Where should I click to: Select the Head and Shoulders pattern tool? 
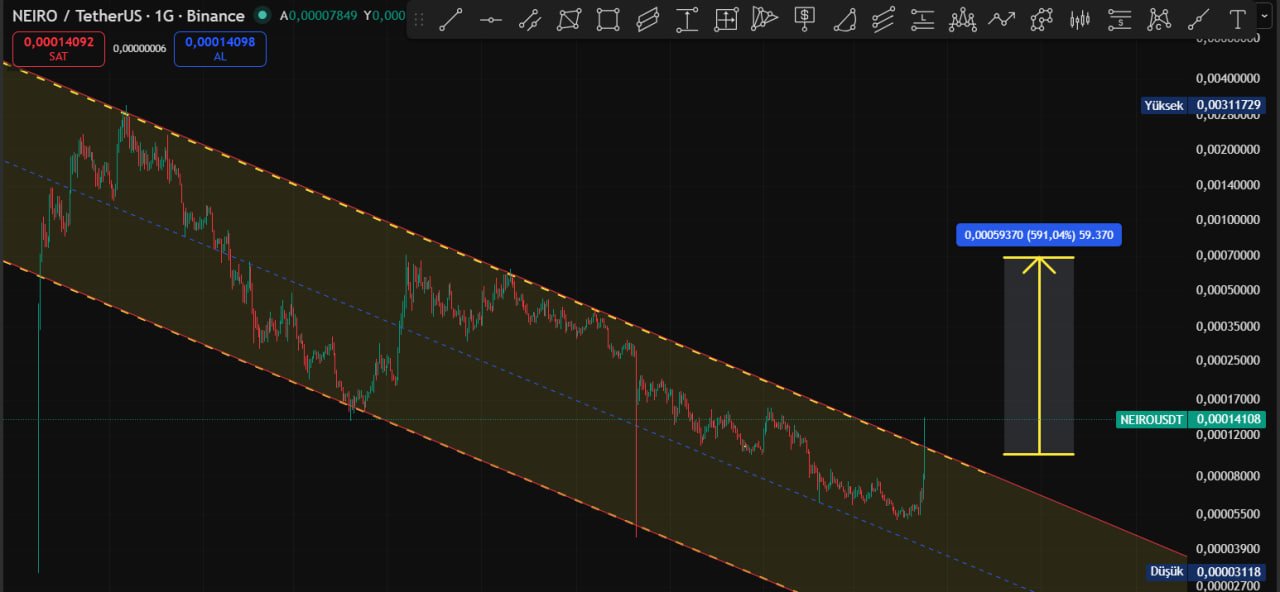tap(962, 19)
